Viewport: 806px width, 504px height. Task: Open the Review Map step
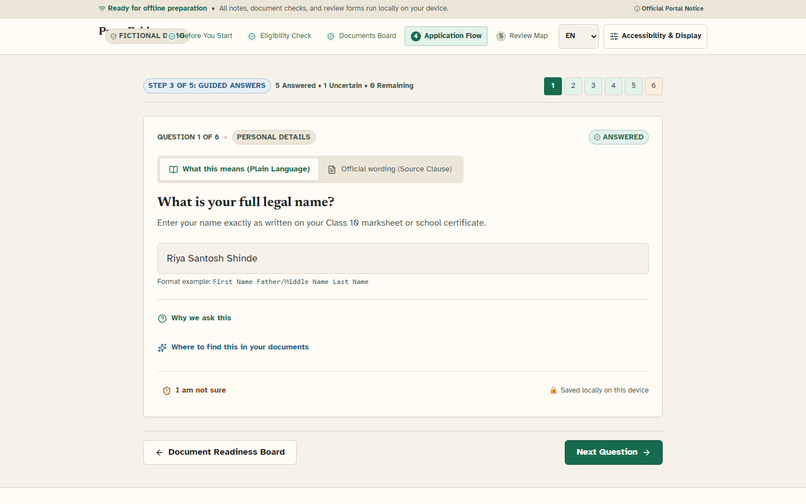tap(522, 36)
